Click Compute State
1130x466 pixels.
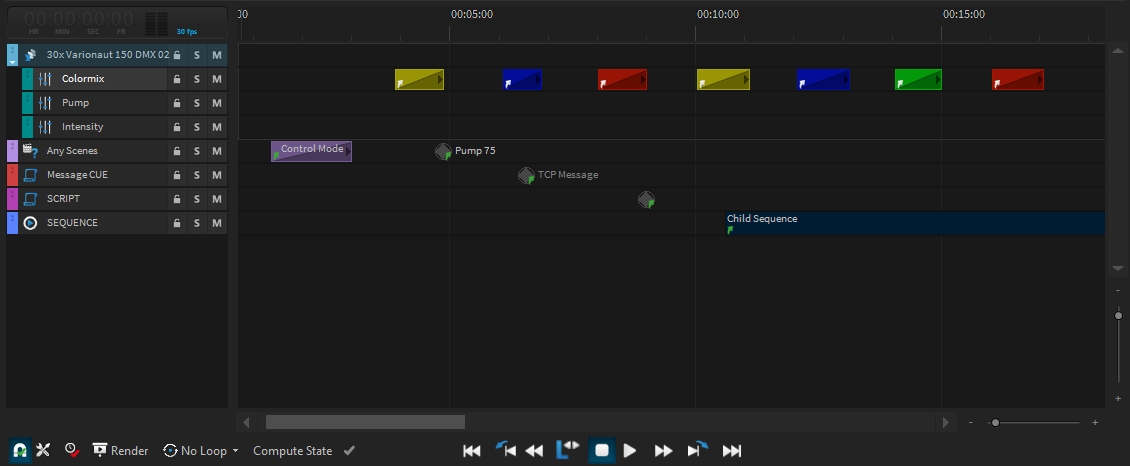(293, 451)
